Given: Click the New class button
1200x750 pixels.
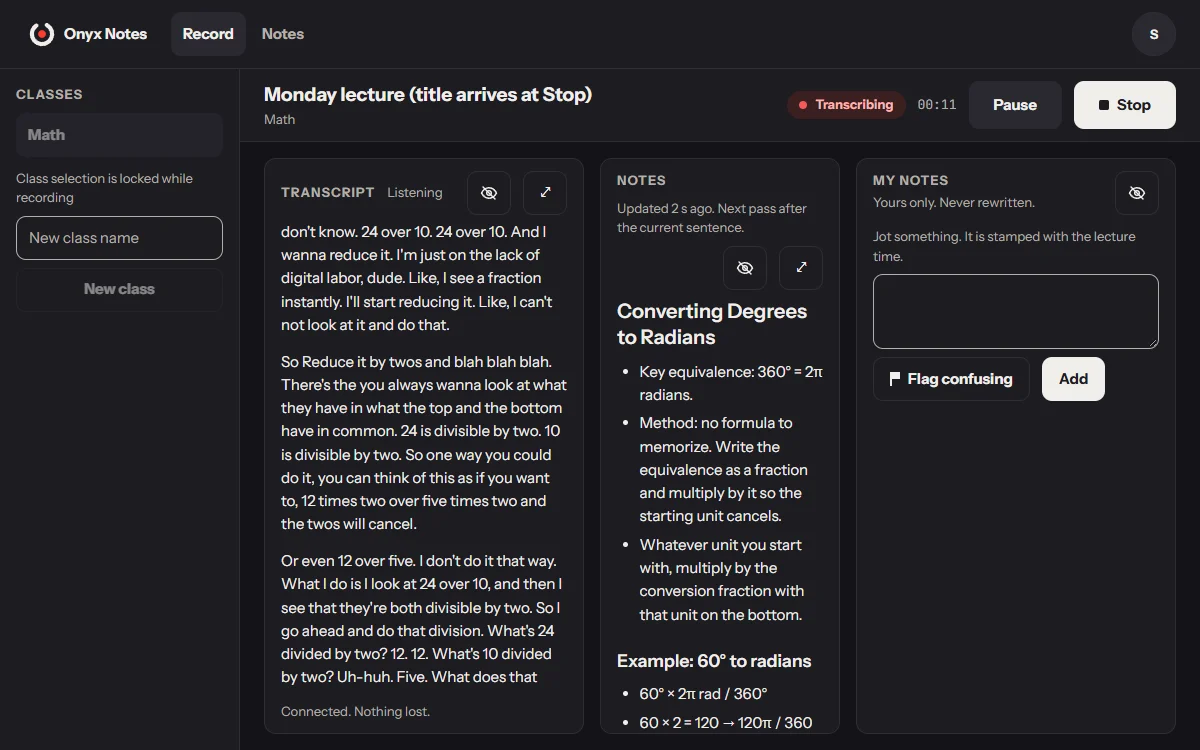Looking at the screenshot, I should click(119, 289).
